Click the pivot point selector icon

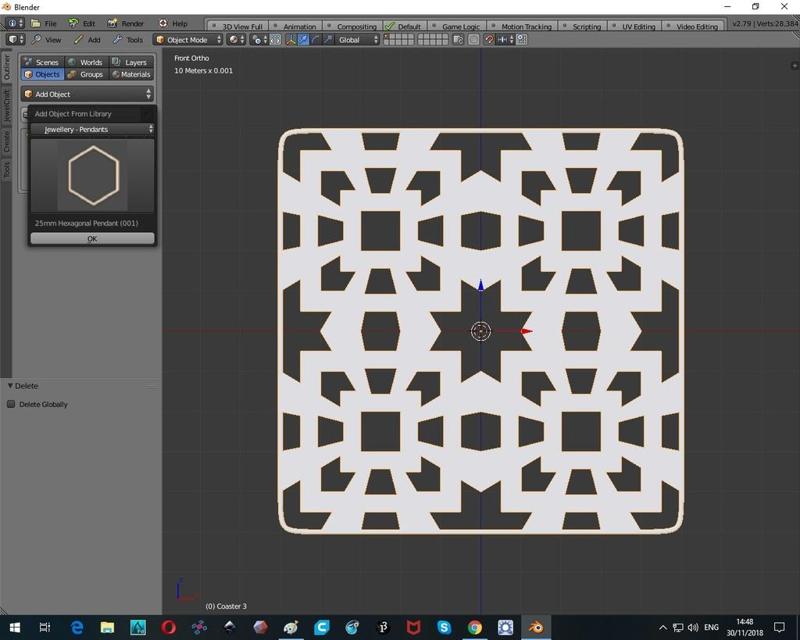coord(259,40)
